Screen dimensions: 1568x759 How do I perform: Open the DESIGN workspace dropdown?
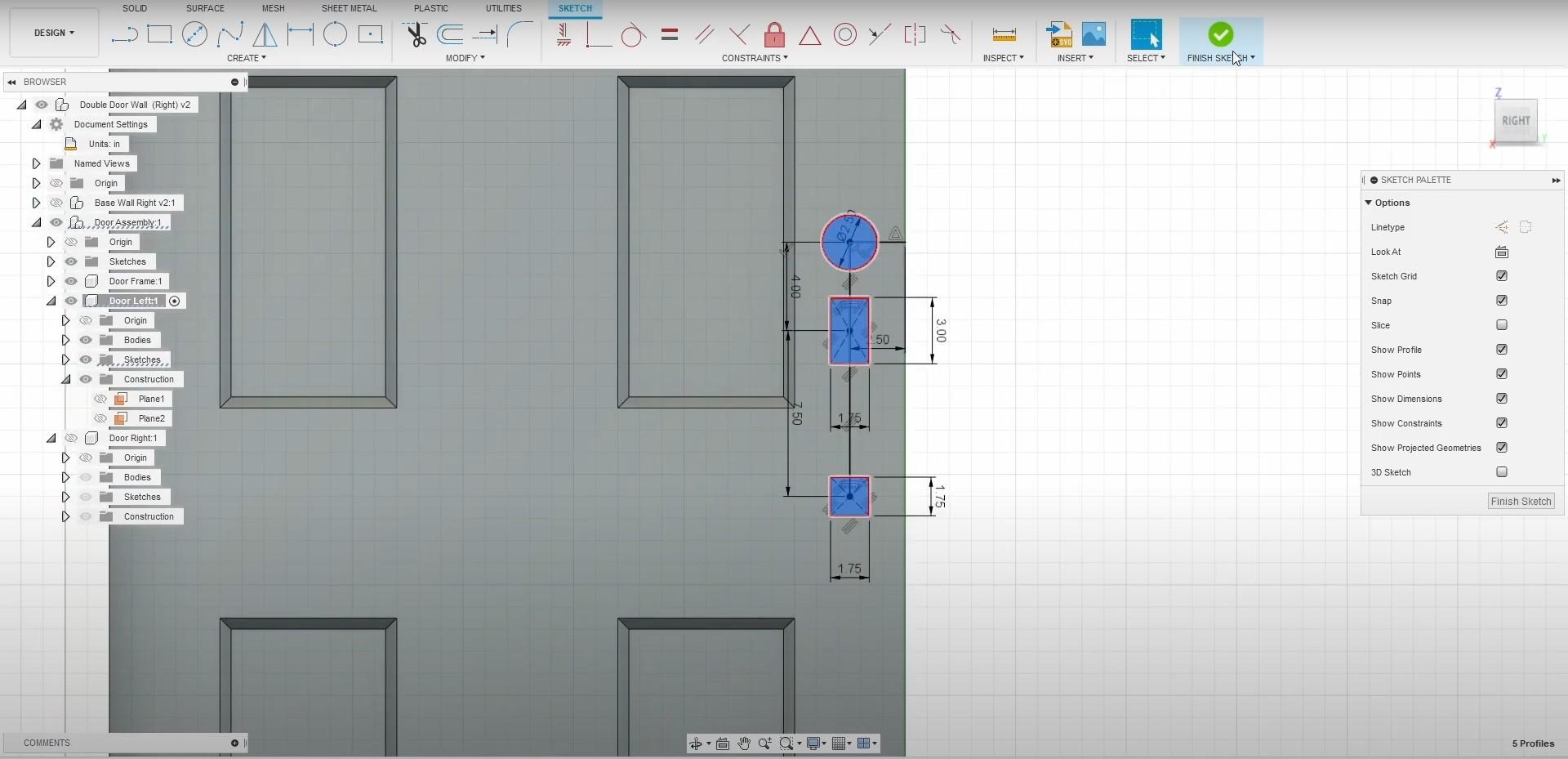[x=54, y=33]
